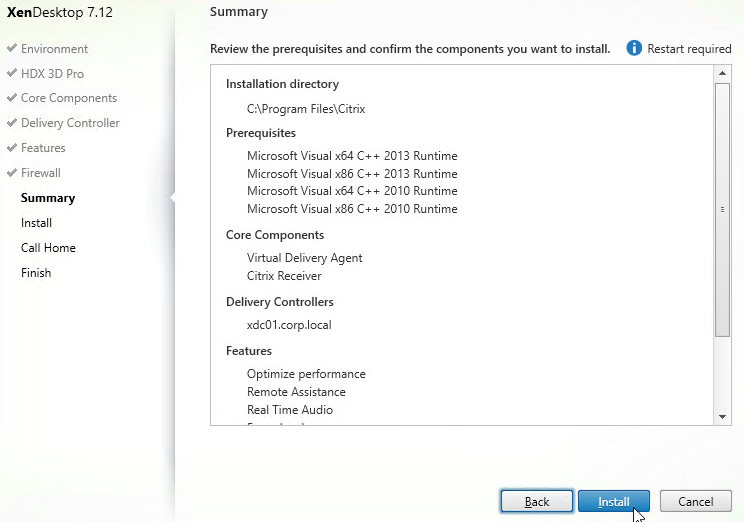Screen dimensions: 744x522
Task: Click the Optimize performance feature
Action: pos(306,374)
